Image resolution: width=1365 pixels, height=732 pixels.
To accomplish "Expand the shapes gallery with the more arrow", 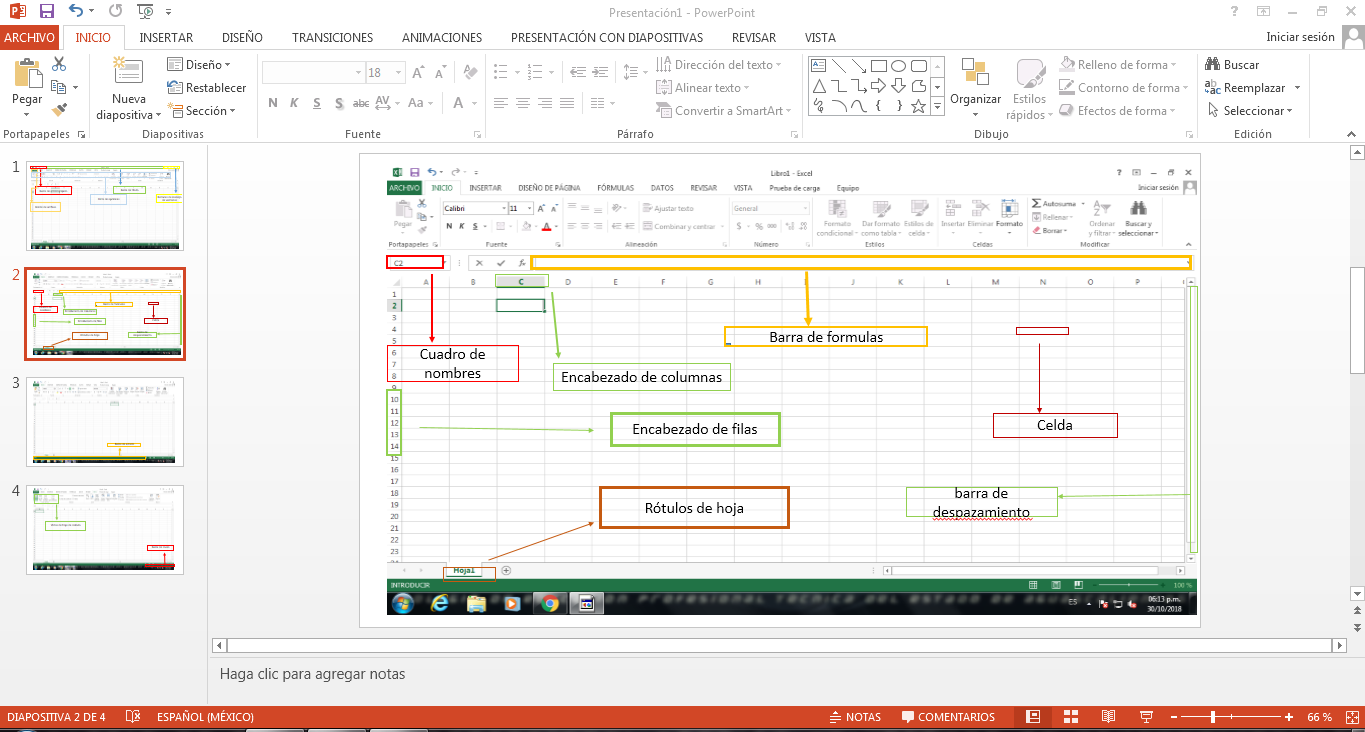I will click(x=937, y=104).
